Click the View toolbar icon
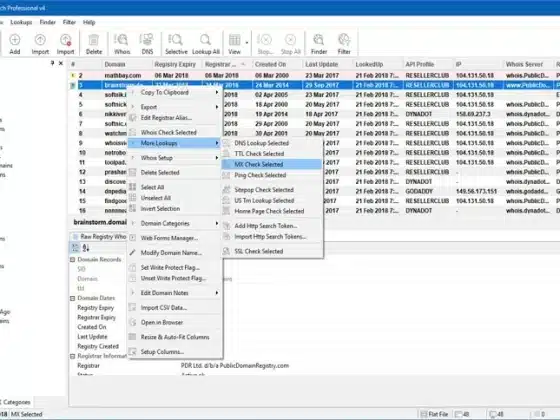Image resolution: width=560 pixels, height=420 pixels. tap(235, 44)
